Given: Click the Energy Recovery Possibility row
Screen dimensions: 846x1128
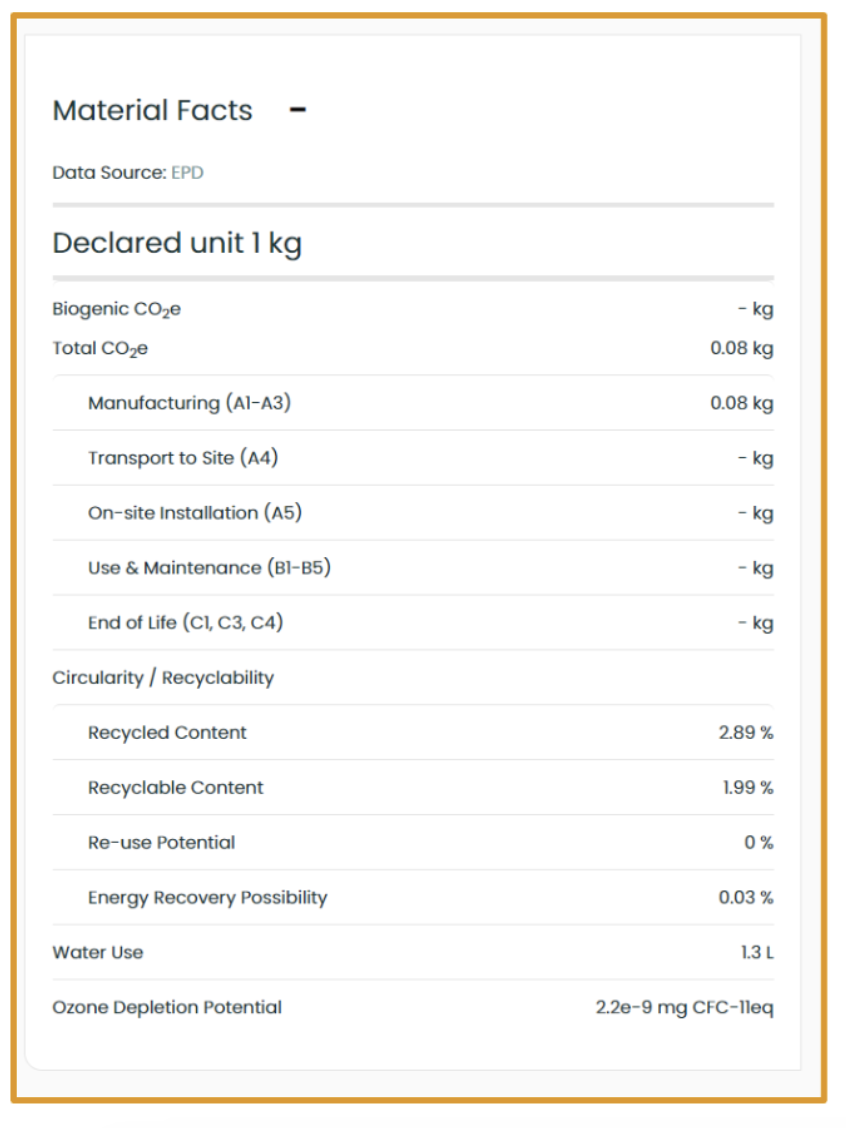Looking at the screenshot, I should pyautogui.click(x=207, y=898).
